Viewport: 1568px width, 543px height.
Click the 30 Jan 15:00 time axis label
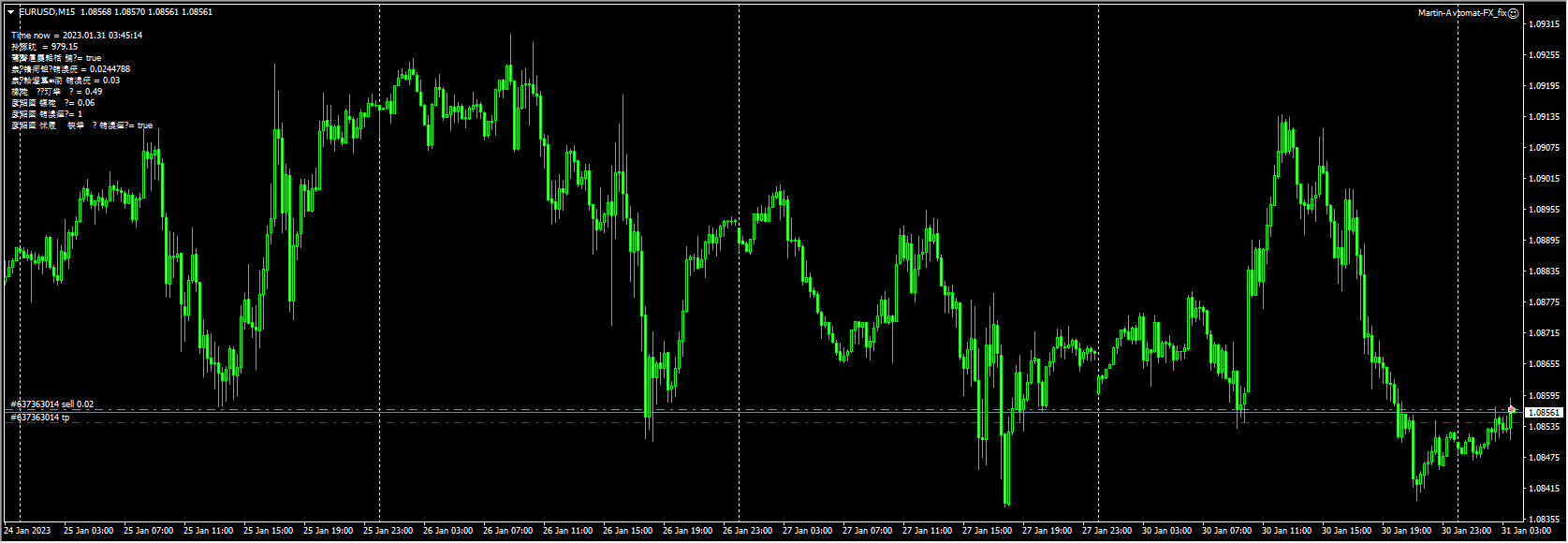pos(1347,531)
